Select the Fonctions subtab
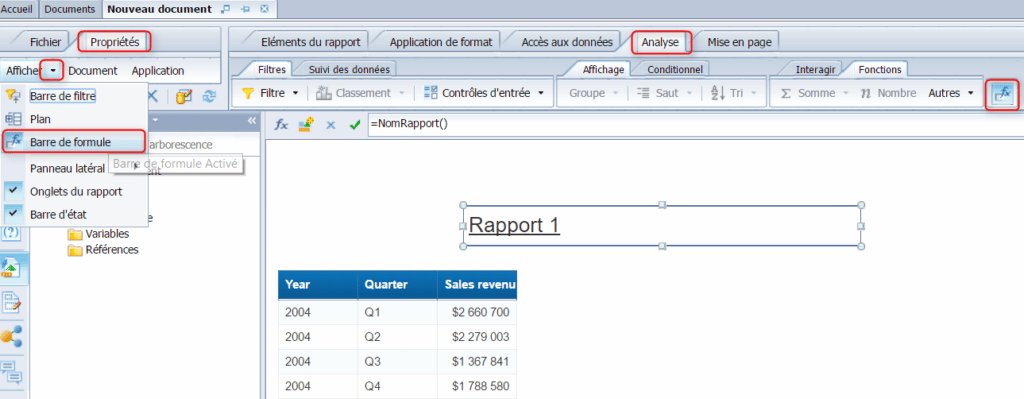The image size is (1024, 399). 880,69
